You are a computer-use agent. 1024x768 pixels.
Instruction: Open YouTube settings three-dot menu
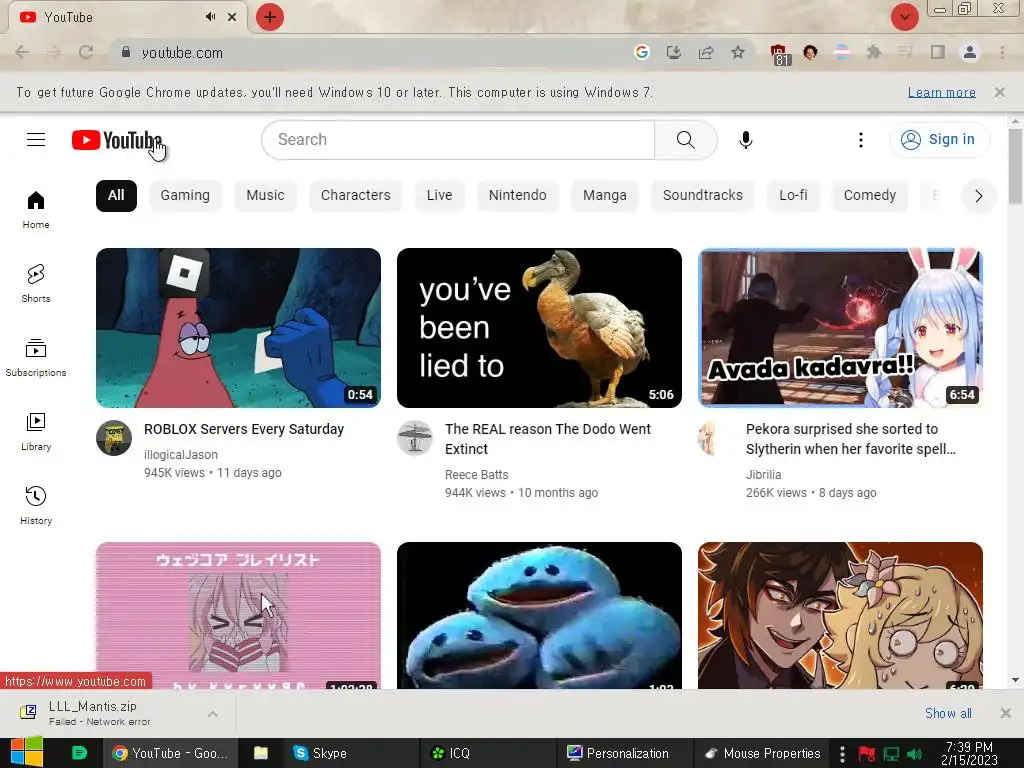(860, 140)
